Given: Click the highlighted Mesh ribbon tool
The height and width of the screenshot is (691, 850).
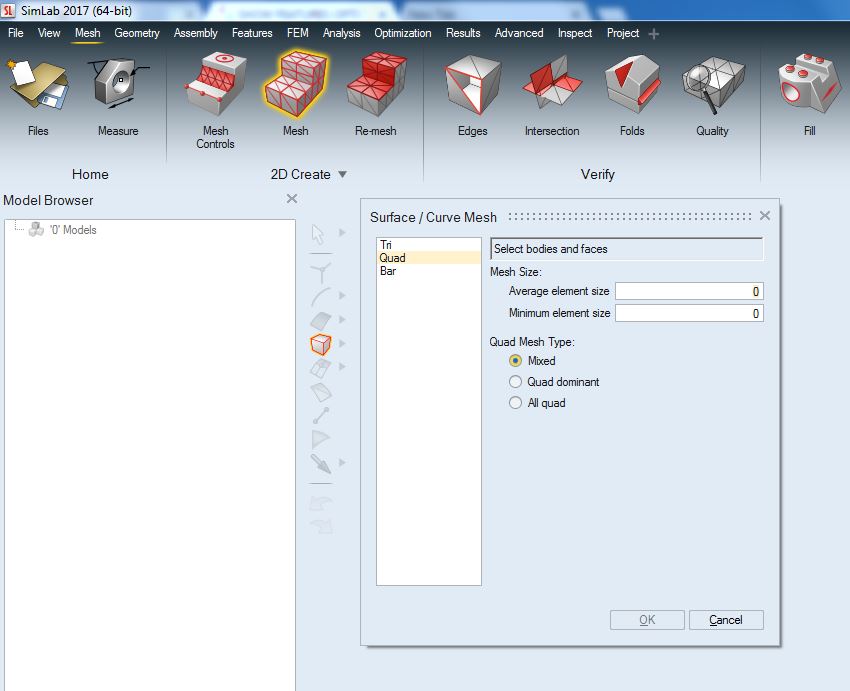Looking at the screenshot, I should point(295,93).
